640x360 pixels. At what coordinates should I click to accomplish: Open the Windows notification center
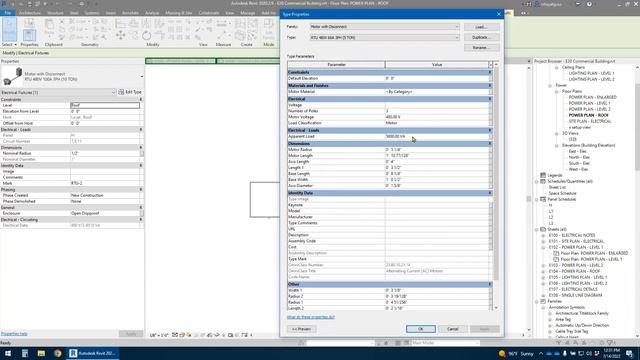(630, 353)
